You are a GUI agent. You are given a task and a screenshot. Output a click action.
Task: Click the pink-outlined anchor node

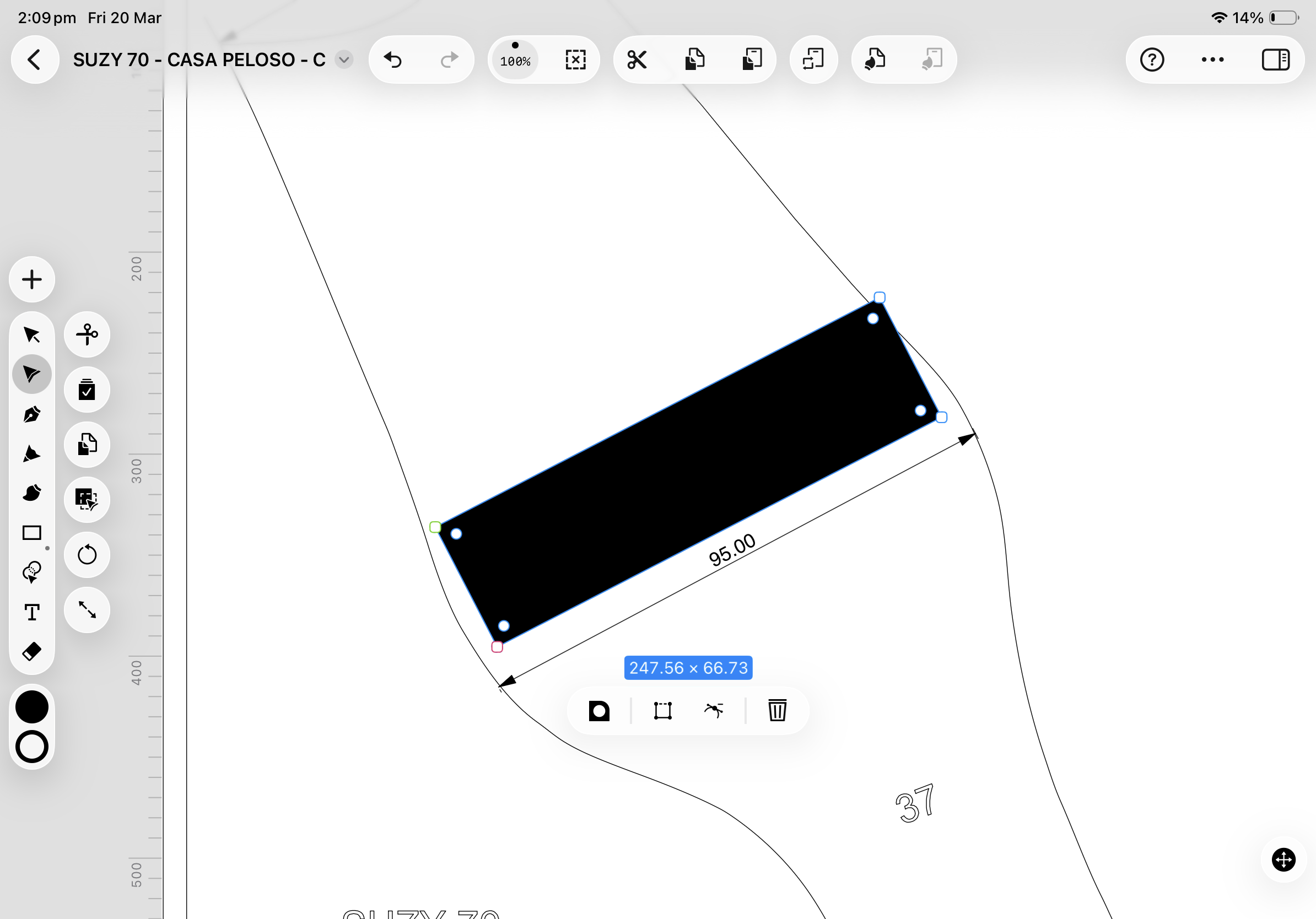click(x=497, y=647)
